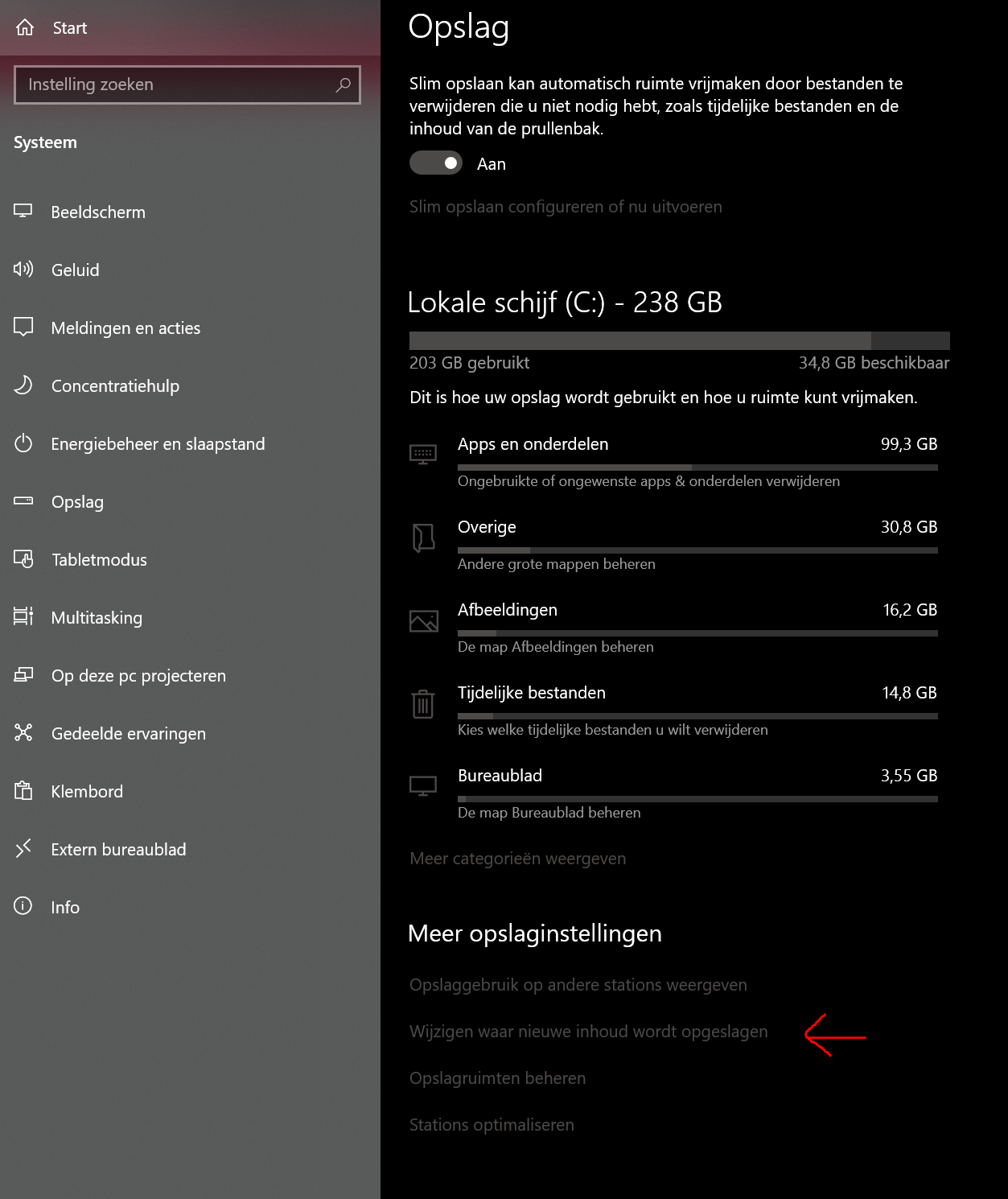The height and width of the screenshot is (1199, 1008).
Task: Click the Meer opslaginstellingen heading
Action: pyautogui.click(x=535, y=933)
